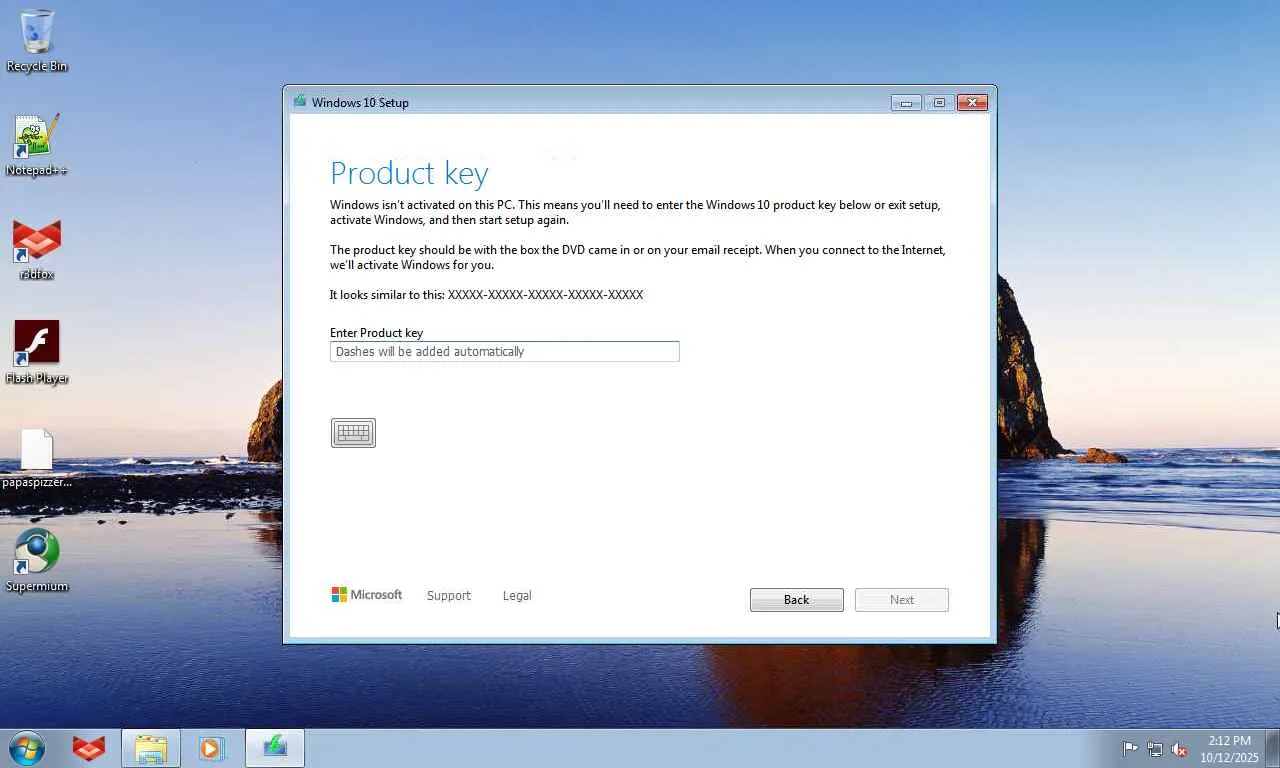1280x768 pixels.
Task: Select the Notepad++ desktop shortcut
Action: tap(37, 145)
